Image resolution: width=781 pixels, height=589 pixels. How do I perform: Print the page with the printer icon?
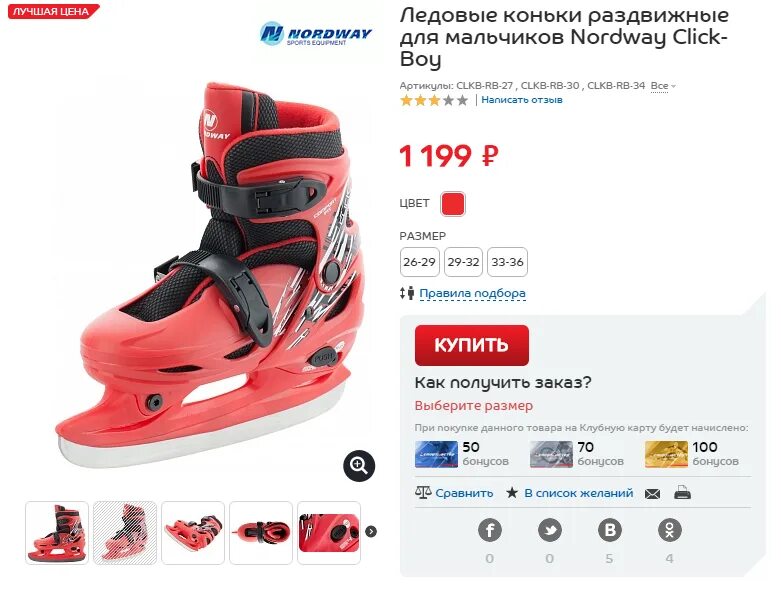(682, 493)
